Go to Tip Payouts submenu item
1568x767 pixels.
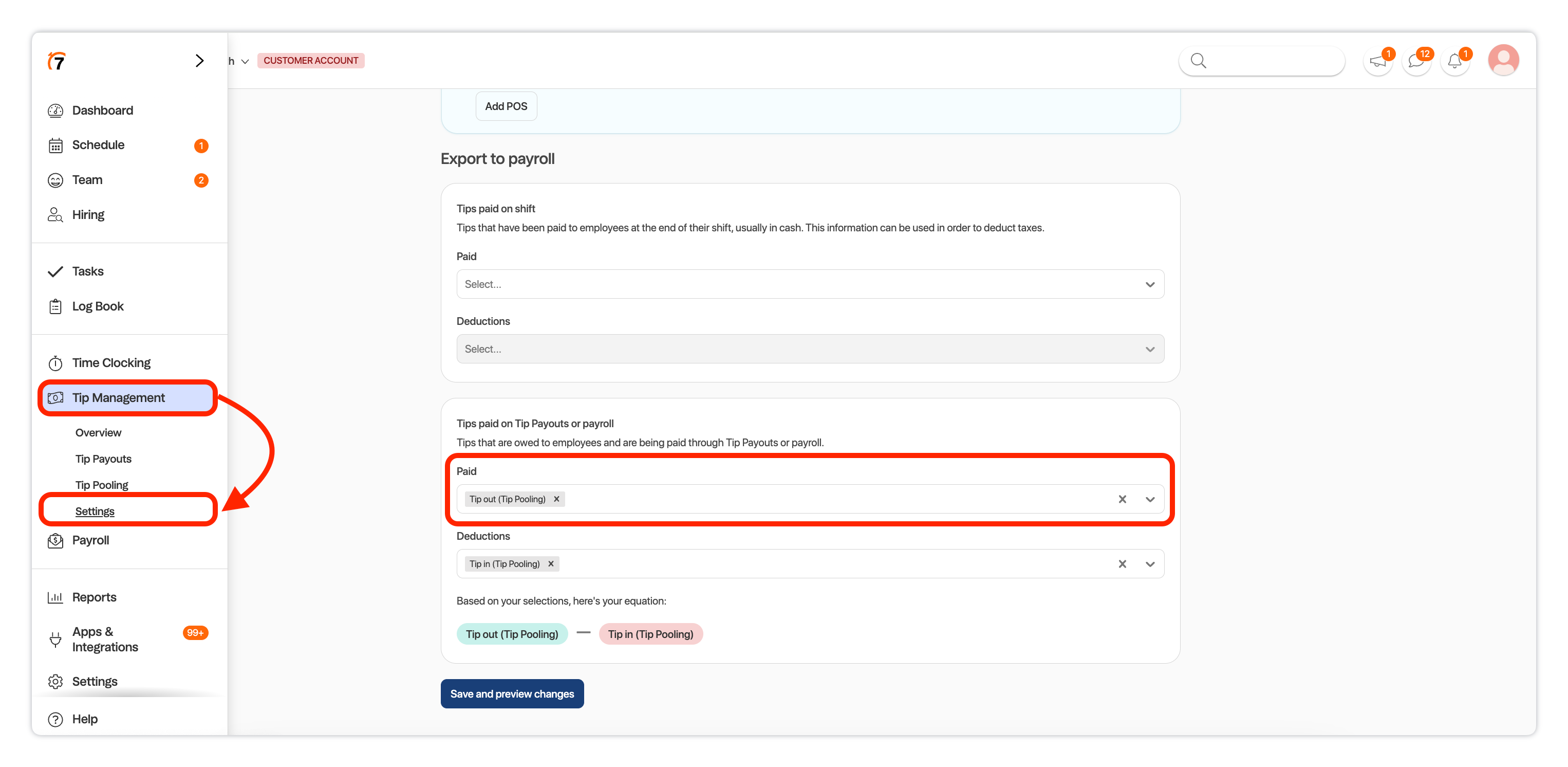tap(103, 459)
